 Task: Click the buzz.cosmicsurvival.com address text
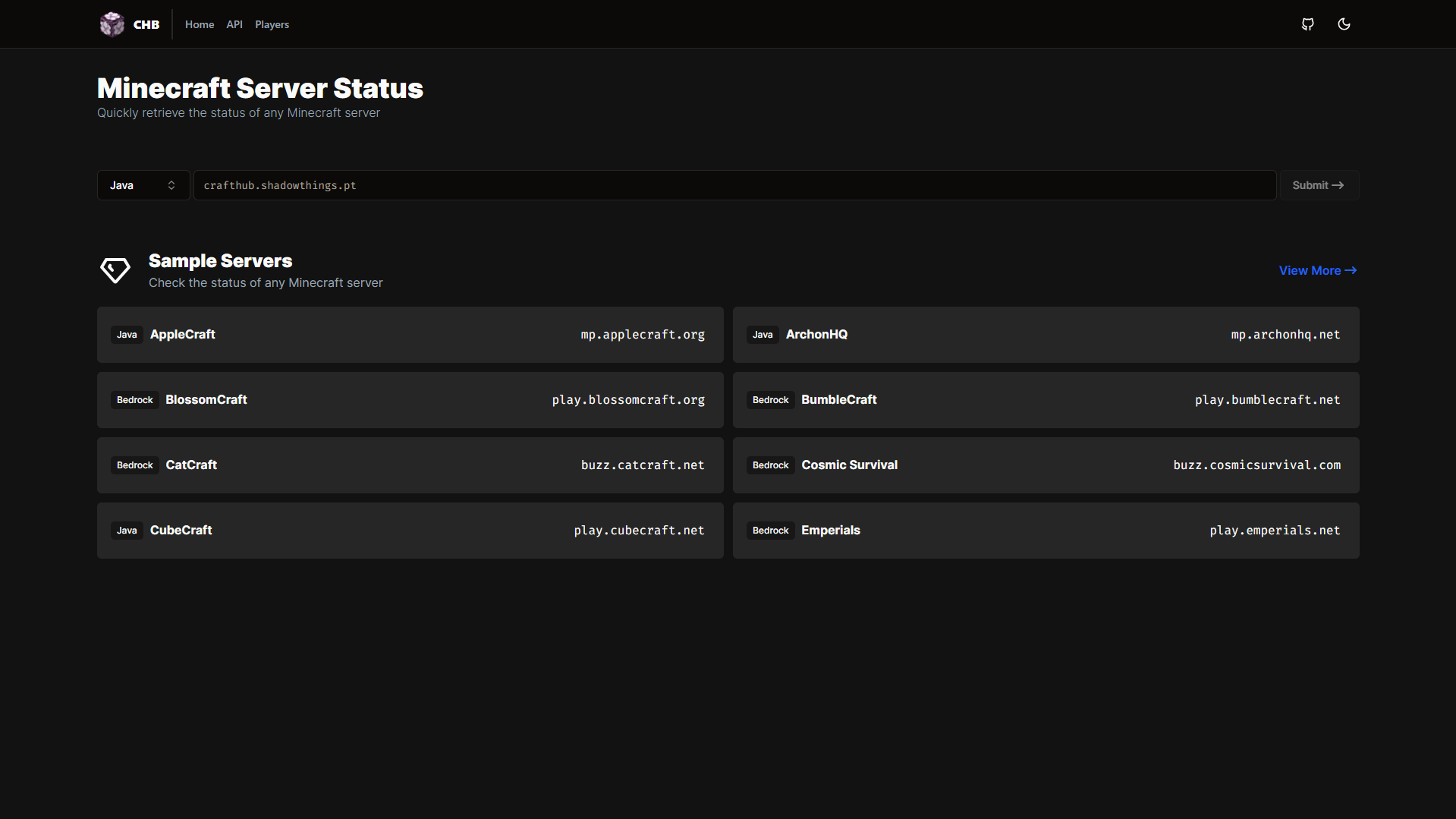1256,465
